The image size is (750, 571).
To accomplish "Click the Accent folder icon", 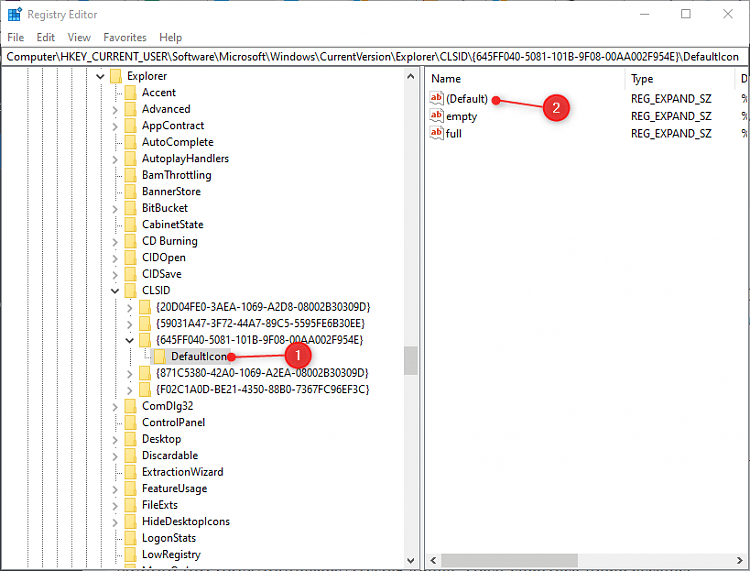I will click(131, 92).
